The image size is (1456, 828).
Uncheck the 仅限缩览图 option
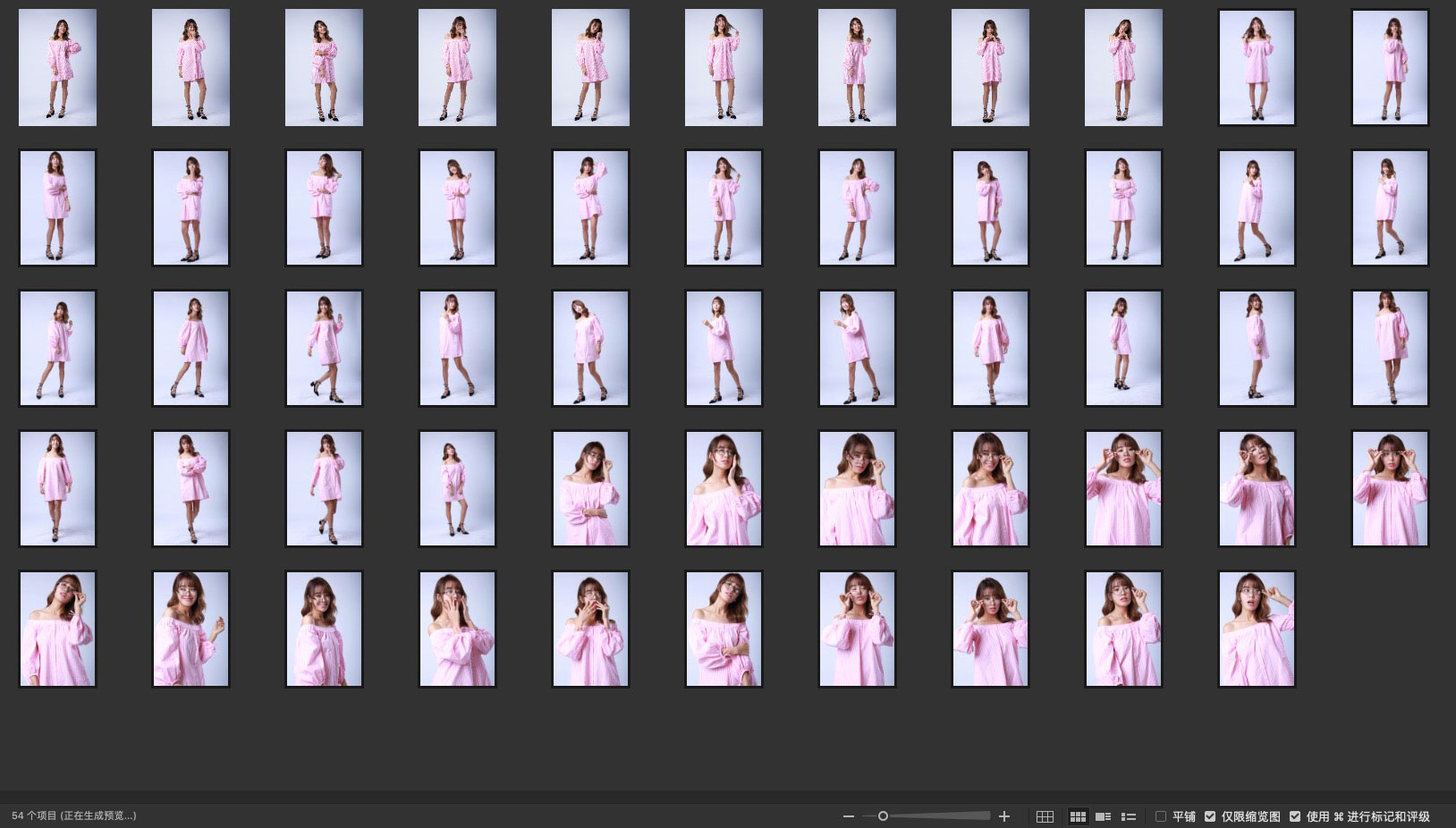pyautogui.click(x=1210, y=816)
